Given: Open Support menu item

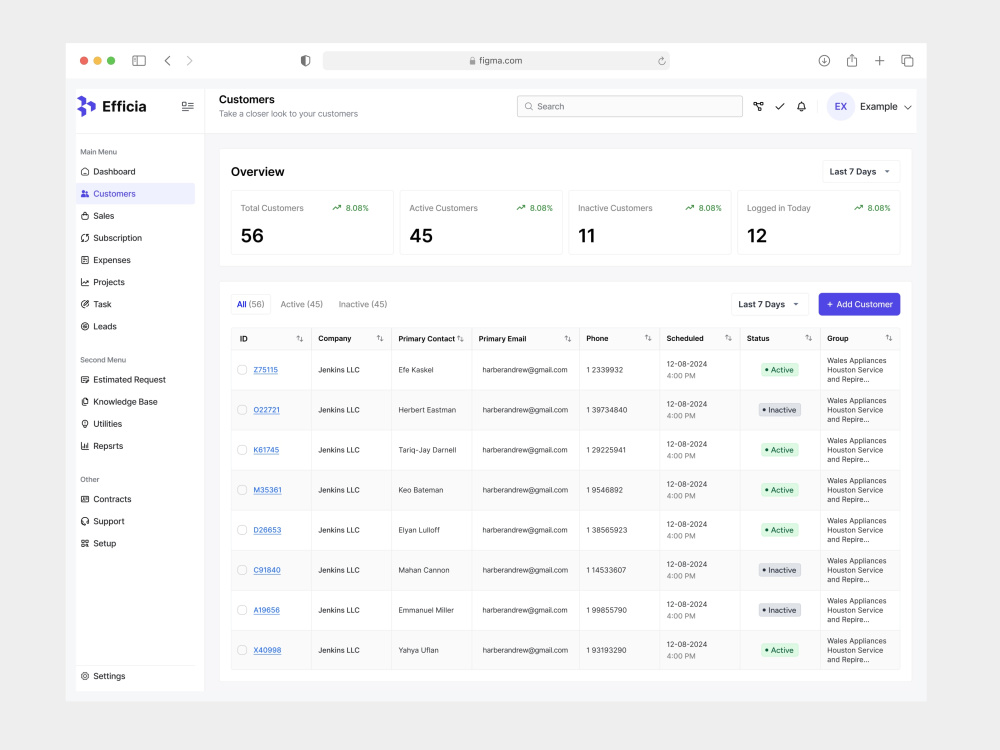Looking at the screenshot, I should [x=135, y=521].
